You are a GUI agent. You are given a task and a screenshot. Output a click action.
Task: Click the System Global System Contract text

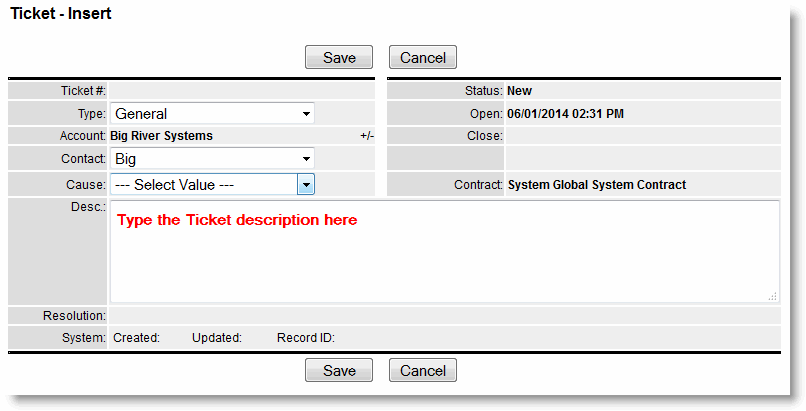pos(597,185)
